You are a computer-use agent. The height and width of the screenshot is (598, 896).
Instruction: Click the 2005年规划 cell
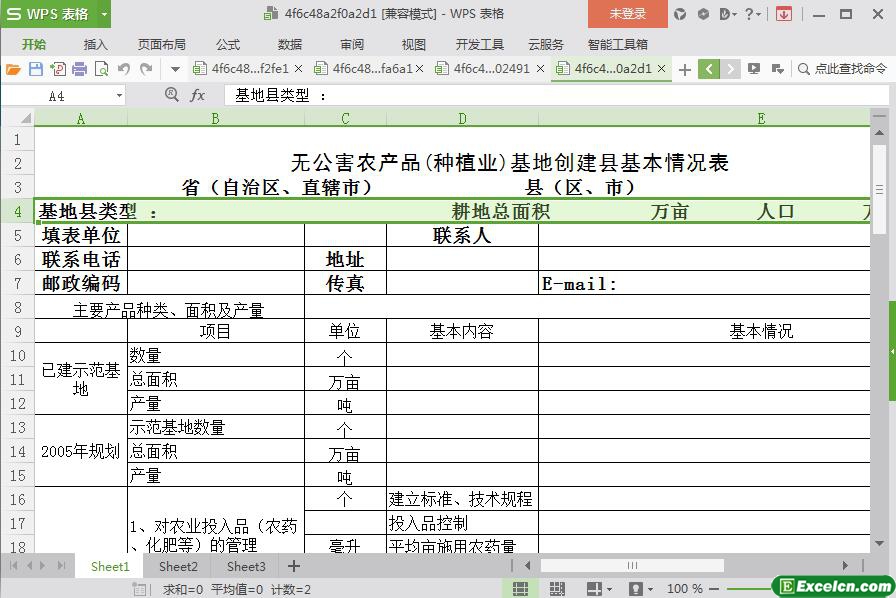81,451
